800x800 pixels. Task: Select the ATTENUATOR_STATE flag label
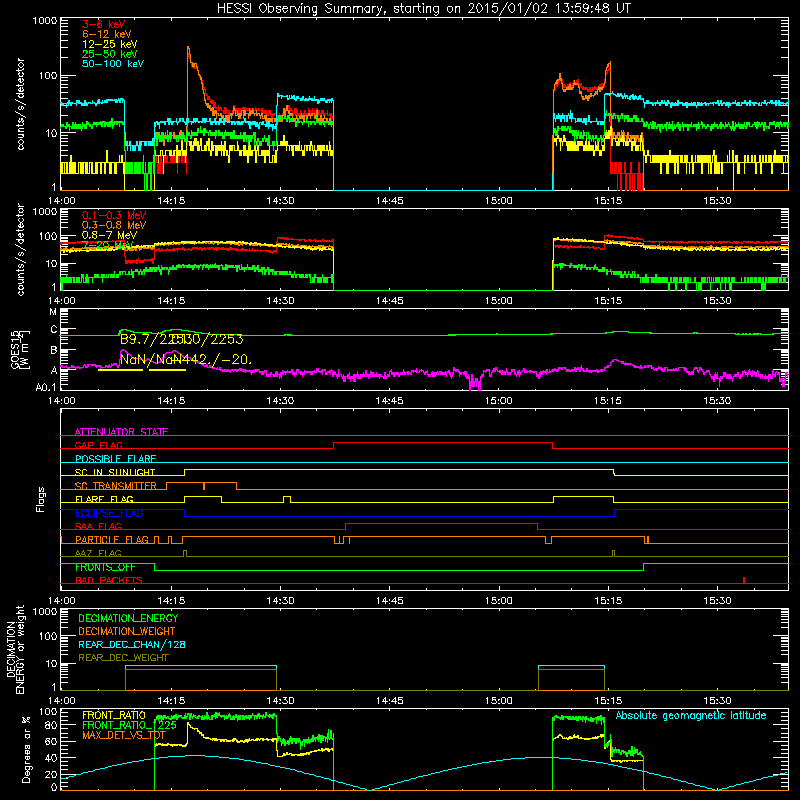point(121,432)
